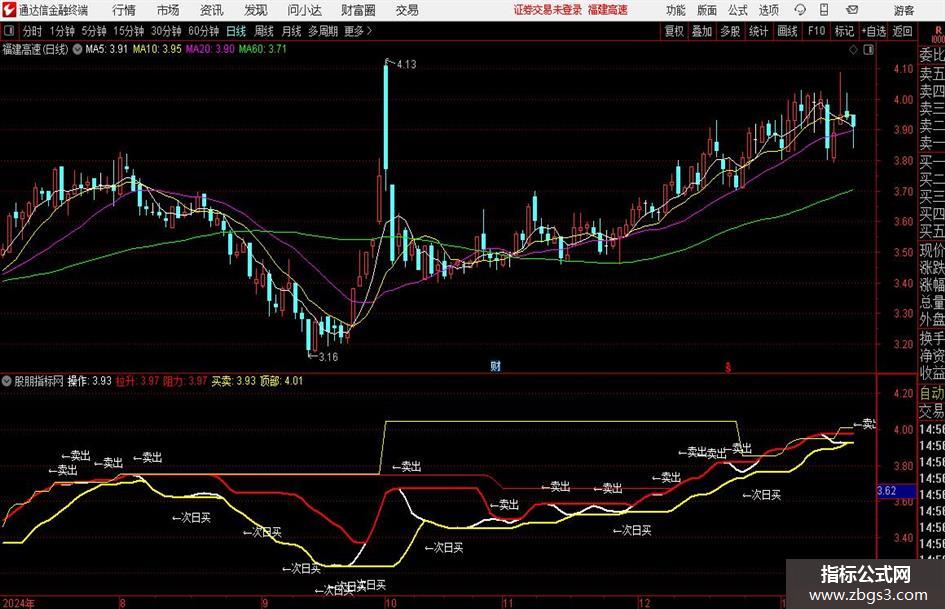Click the 统计 toolbar button

coord(759,31)
